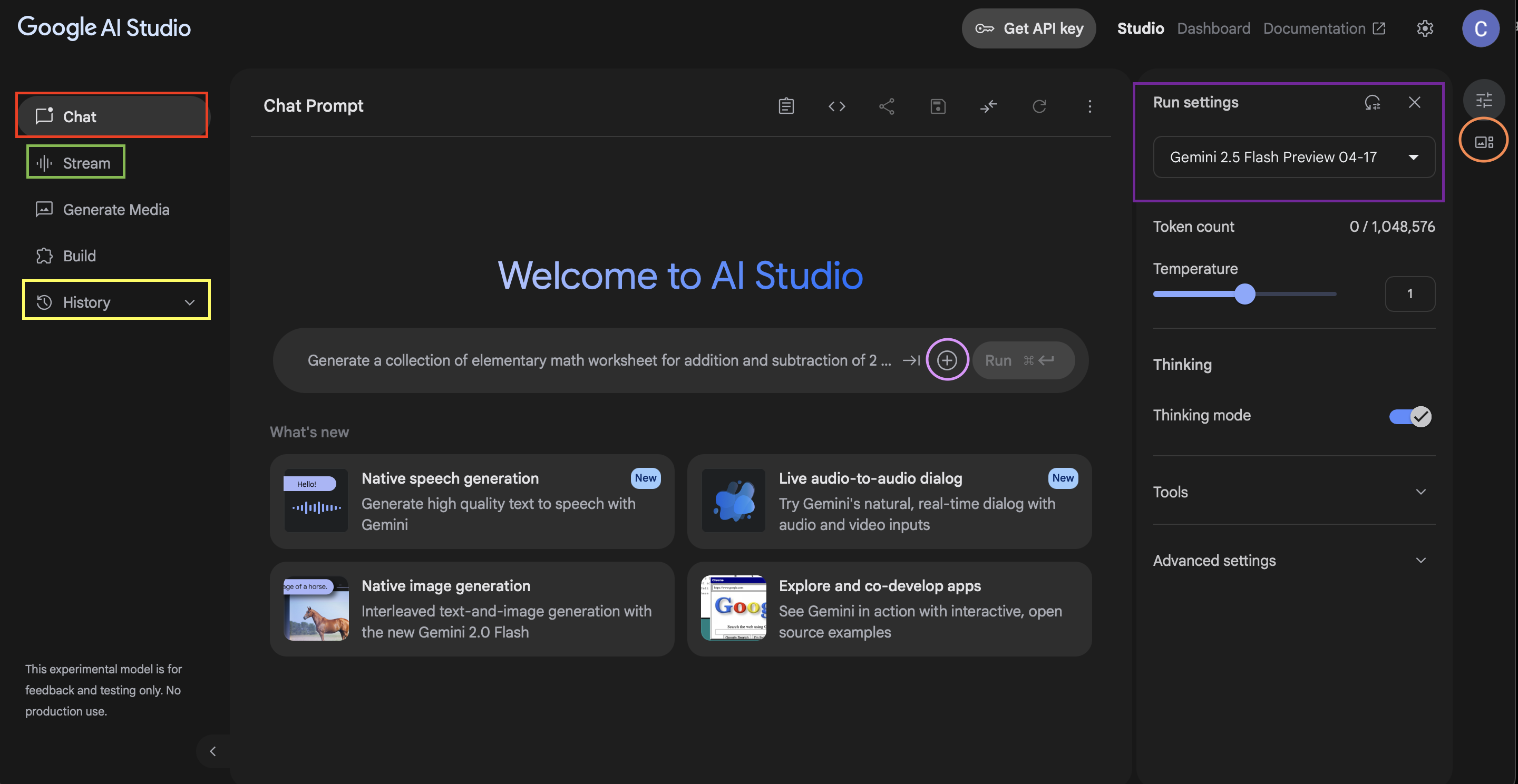Open the Gemini 2.5 Flash model dropdown

(1293, 157)
